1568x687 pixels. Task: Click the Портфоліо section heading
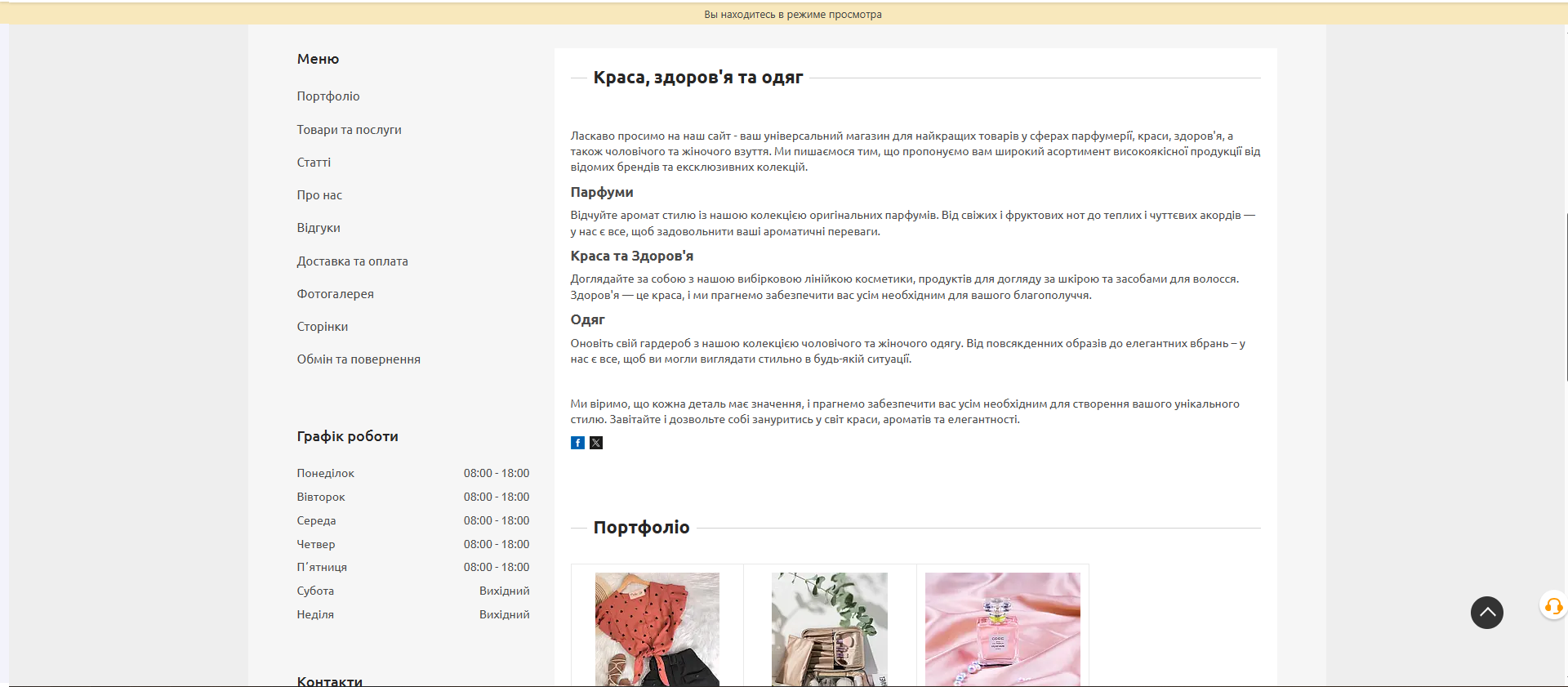[641, 528]
